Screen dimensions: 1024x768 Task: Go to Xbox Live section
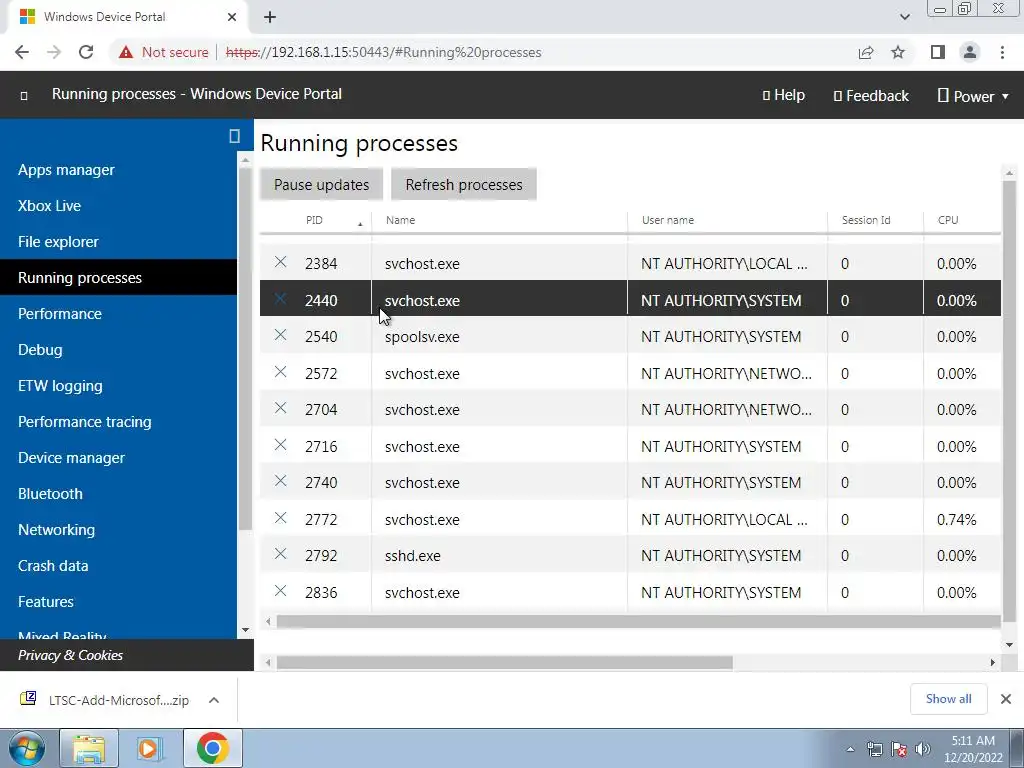(50, 206)
